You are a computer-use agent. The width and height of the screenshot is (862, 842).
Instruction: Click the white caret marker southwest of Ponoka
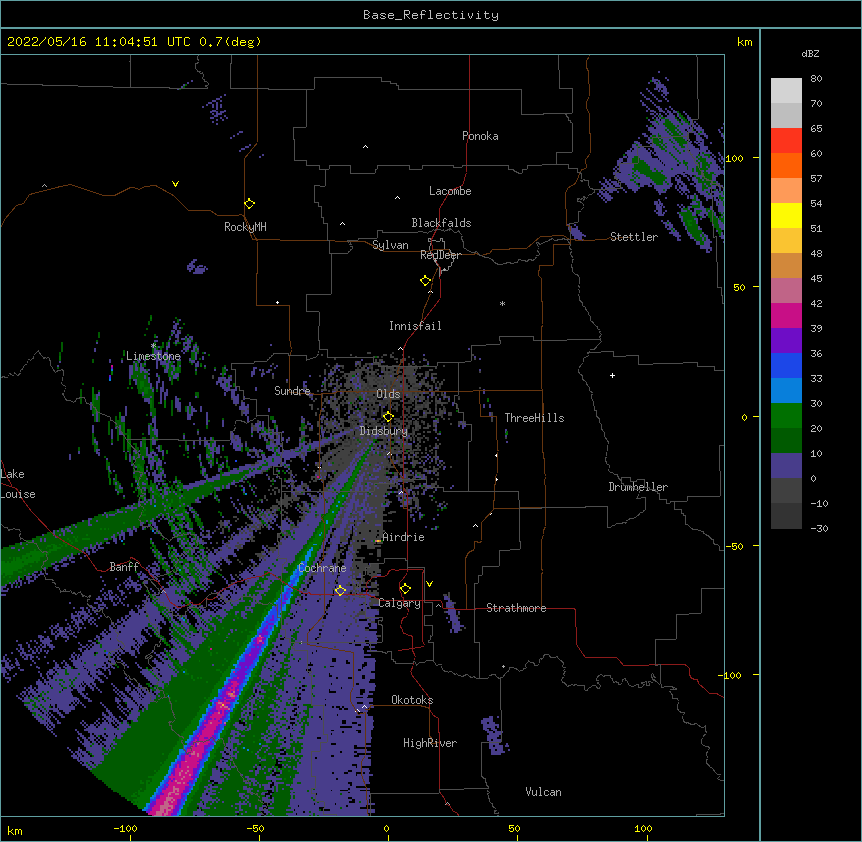coord(366,147)
